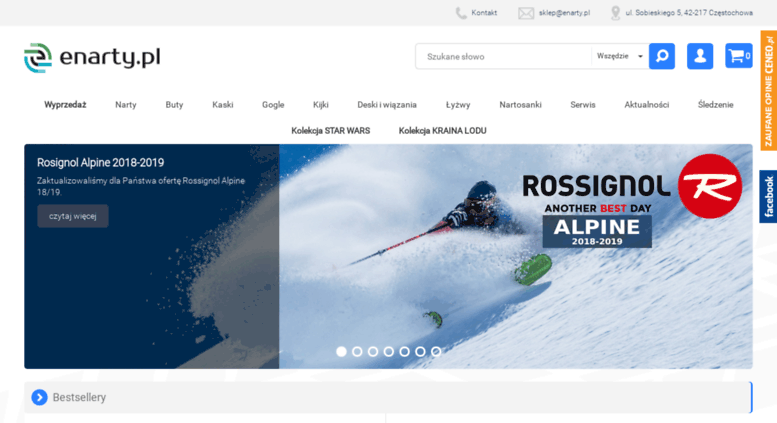Open the Wyprzedaż menu
Viewport: 777px width, 423px height.
click(65, 105)
